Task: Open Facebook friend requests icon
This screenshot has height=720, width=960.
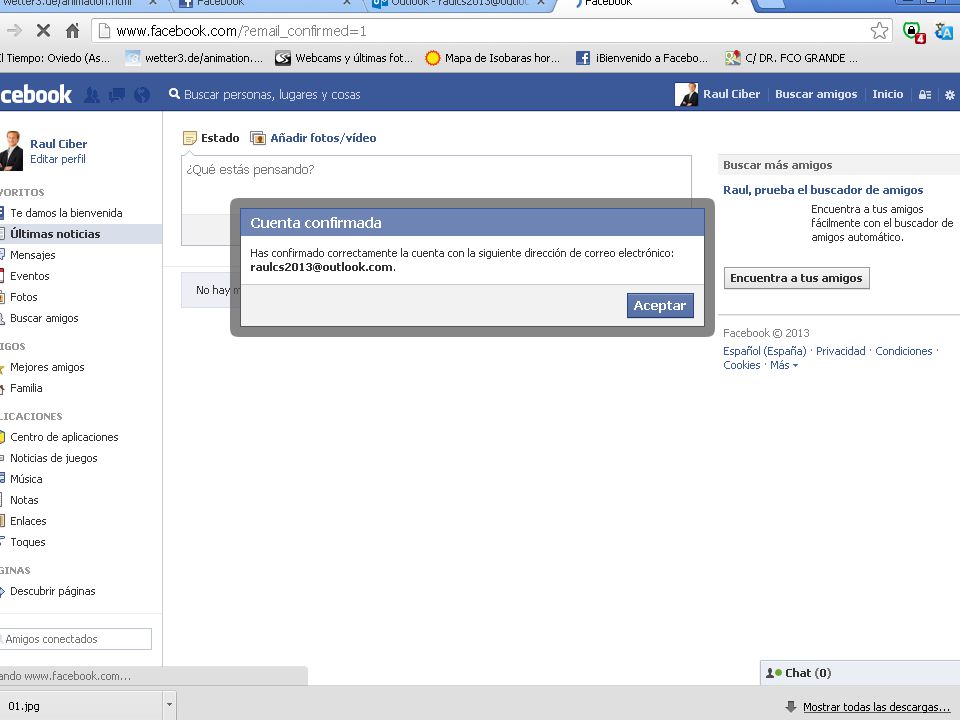Action: tap(92, 95)
